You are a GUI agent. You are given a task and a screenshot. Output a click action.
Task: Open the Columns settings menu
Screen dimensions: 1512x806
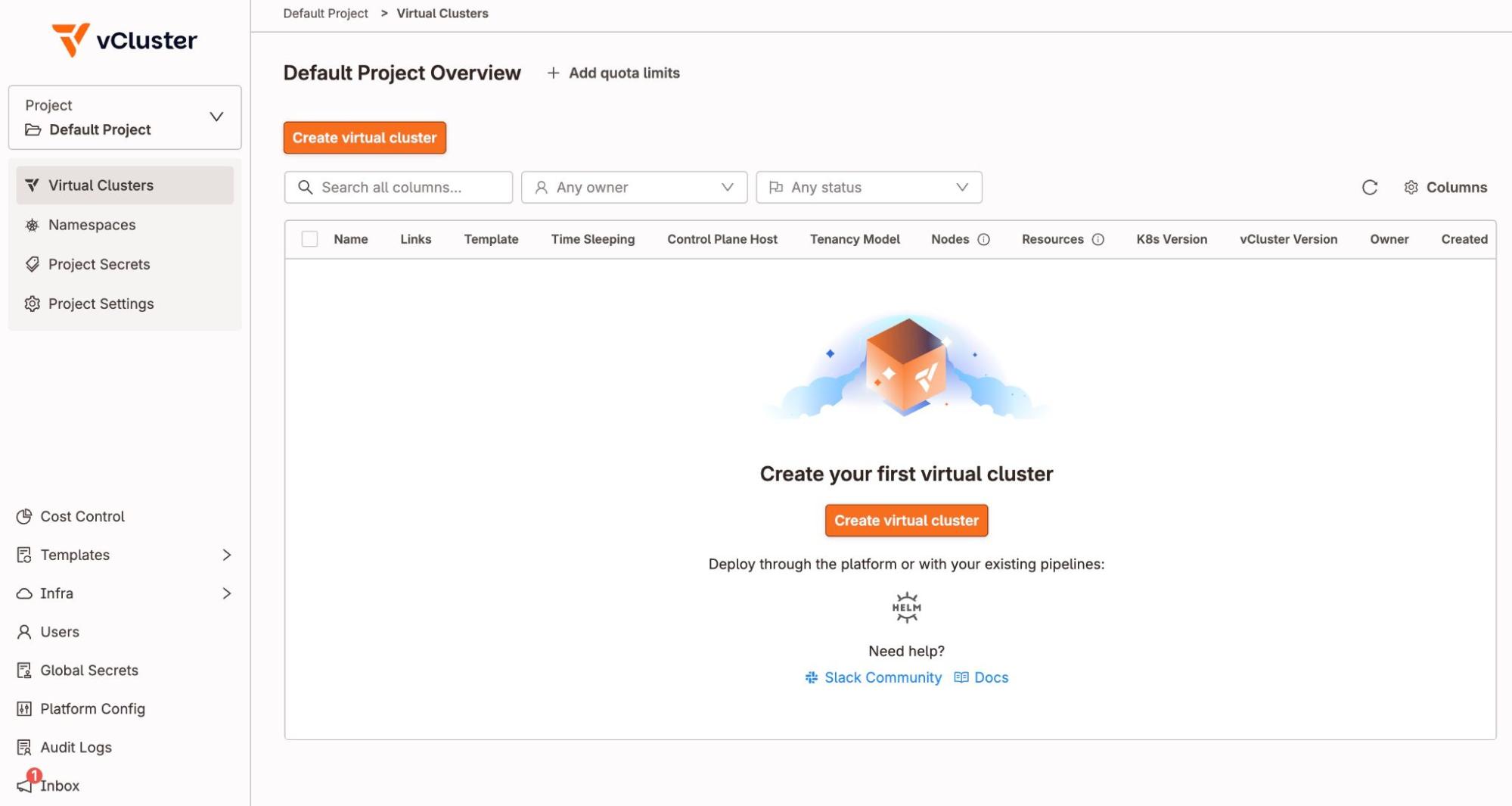(1445, 188)
